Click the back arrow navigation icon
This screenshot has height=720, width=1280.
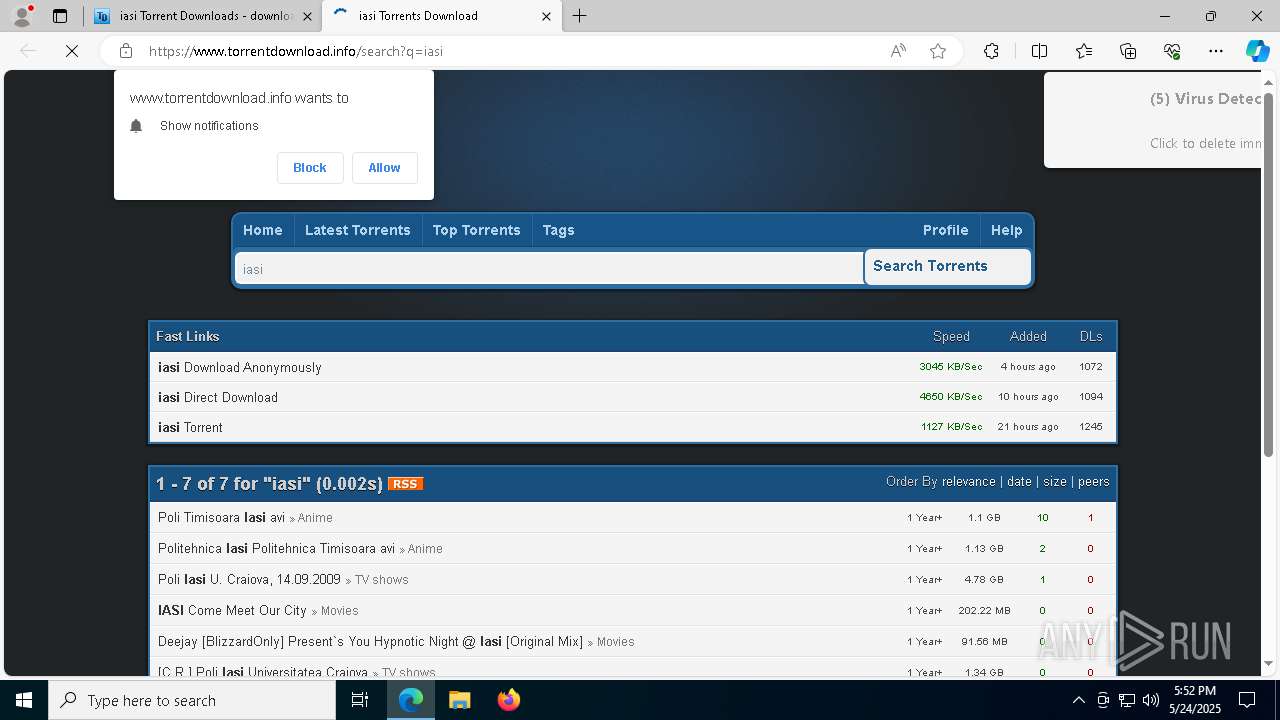28,51
